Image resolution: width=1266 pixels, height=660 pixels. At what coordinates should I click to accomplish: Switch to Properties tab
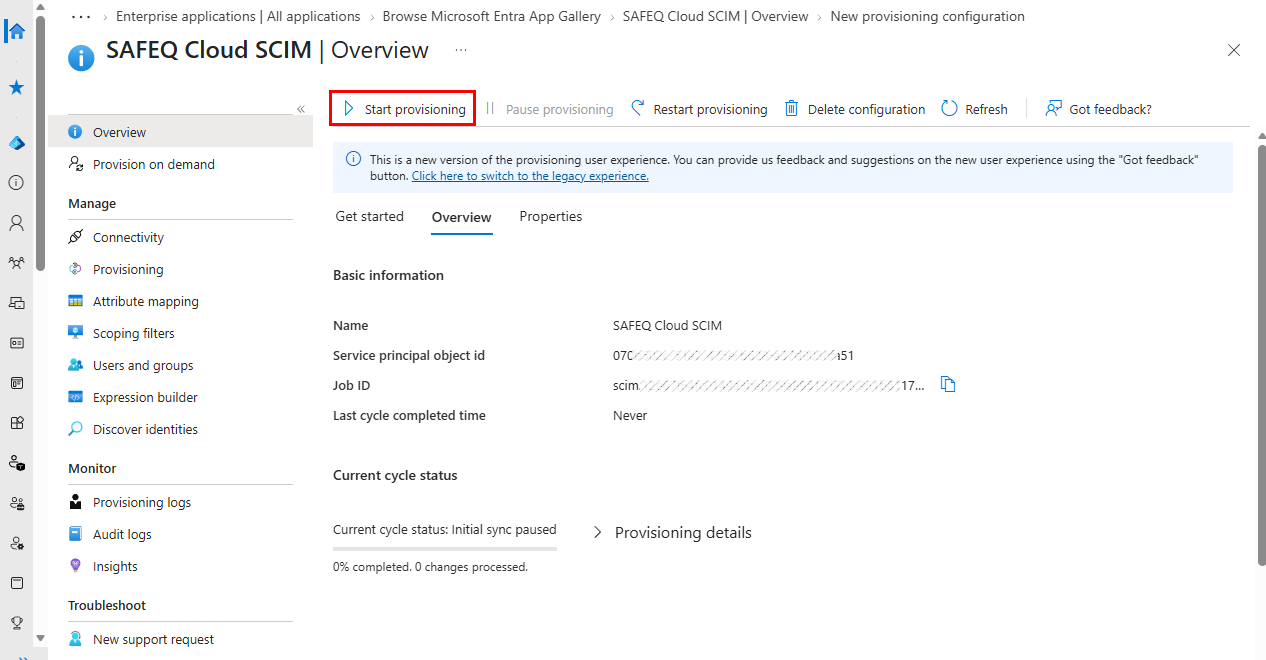tap(550, 216)
